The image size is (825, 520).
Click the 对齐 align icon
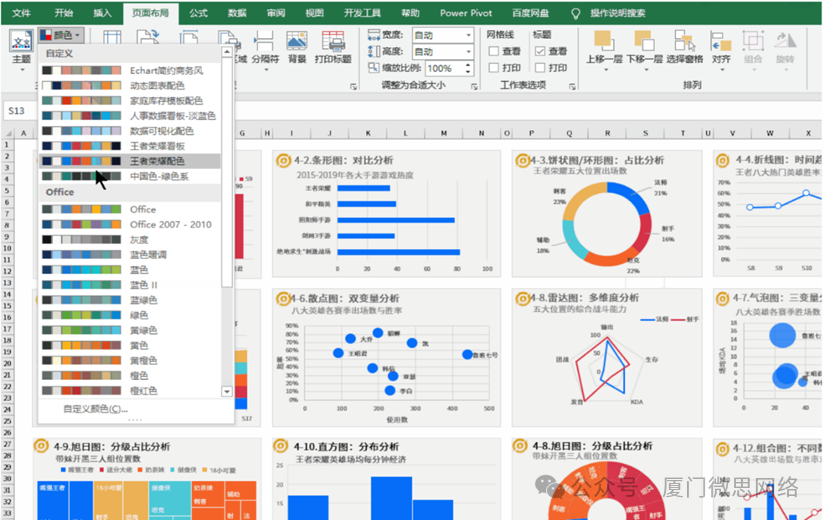point(720,41)
